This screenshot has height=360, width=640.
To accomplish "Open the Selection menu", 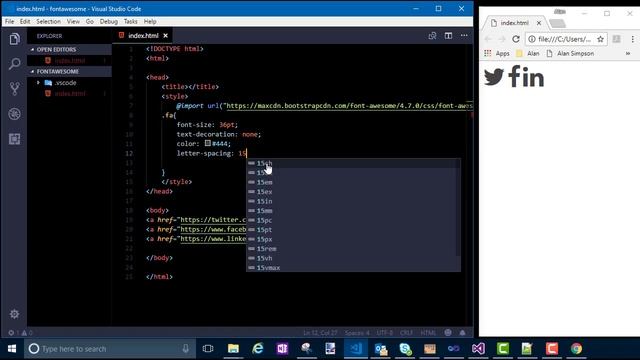I will click(x=48, y=22).
